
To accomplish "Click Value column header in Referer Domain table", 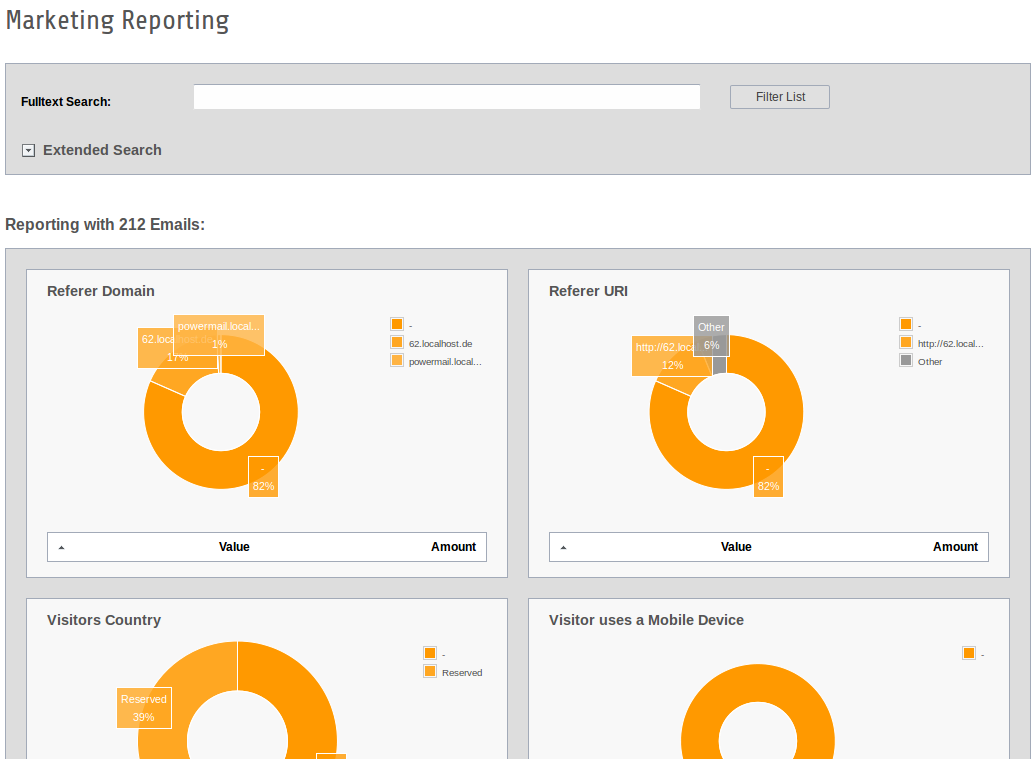I will (234, 547).
